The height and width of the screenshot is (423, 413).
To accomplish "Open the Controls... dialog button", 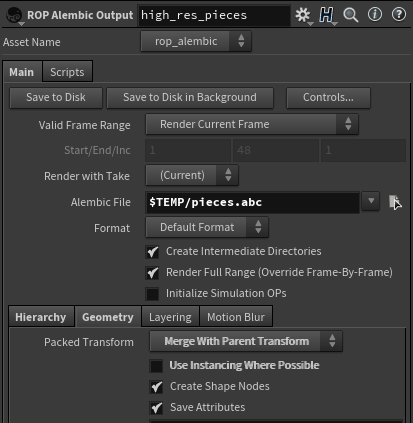I will [328, 98].
